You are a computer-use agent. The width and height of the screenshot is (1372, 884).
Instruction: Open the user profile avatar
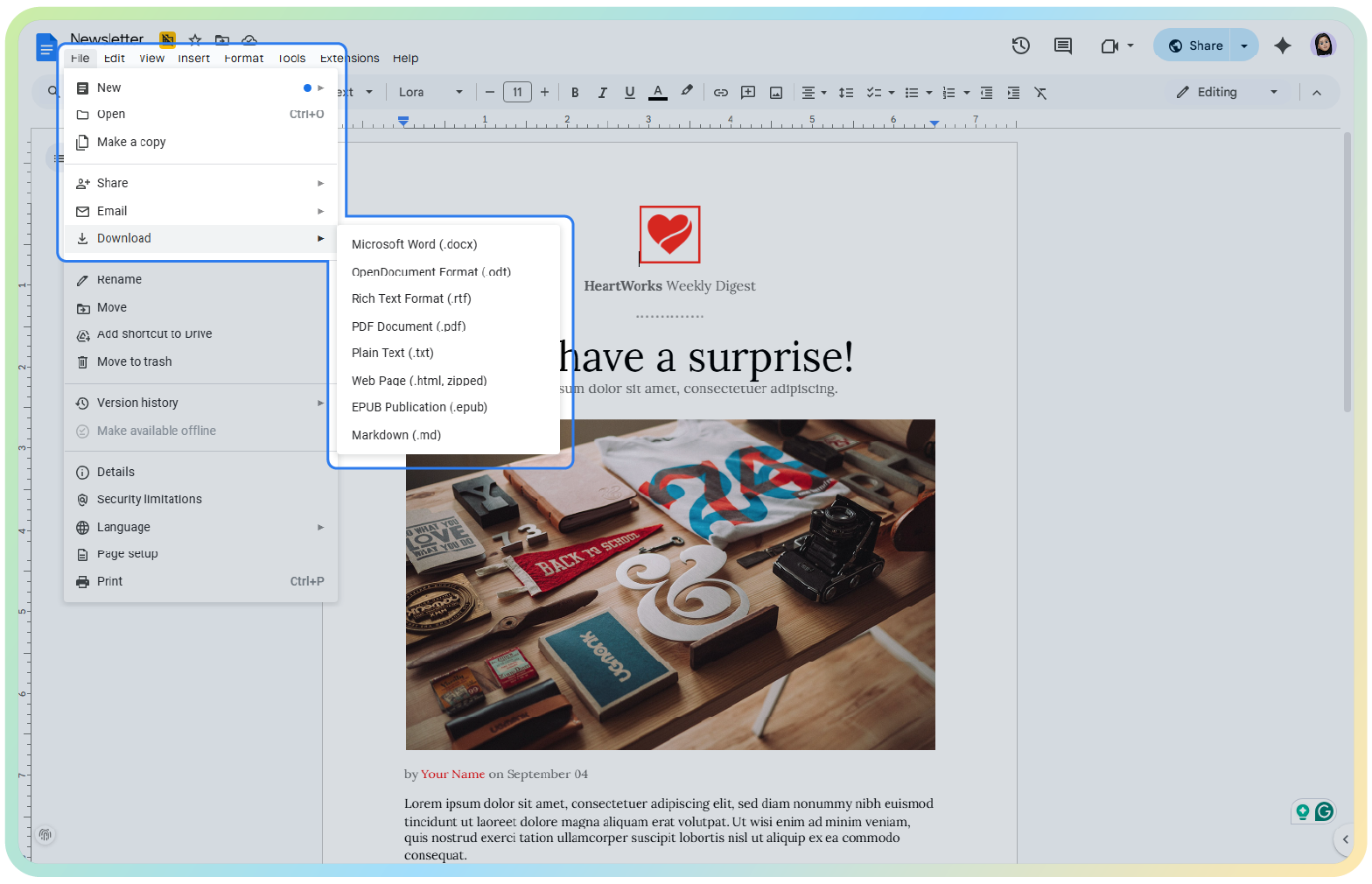(x=1323, y=45)
